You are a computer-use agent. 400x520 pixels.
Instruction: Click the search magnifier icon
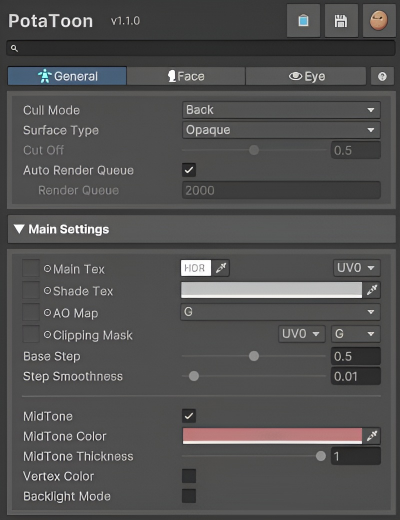click(14, 48)
